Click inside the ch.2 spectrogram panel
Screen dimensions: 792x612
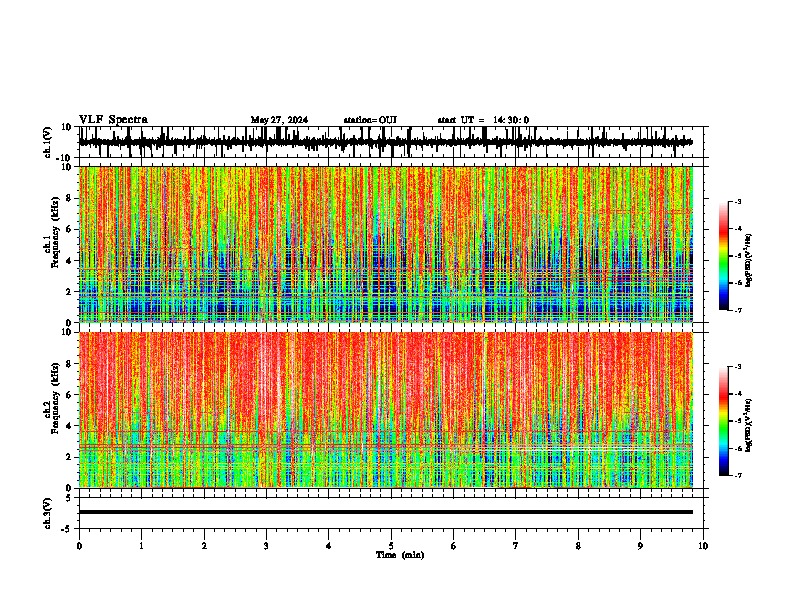(x=385, y=410)
